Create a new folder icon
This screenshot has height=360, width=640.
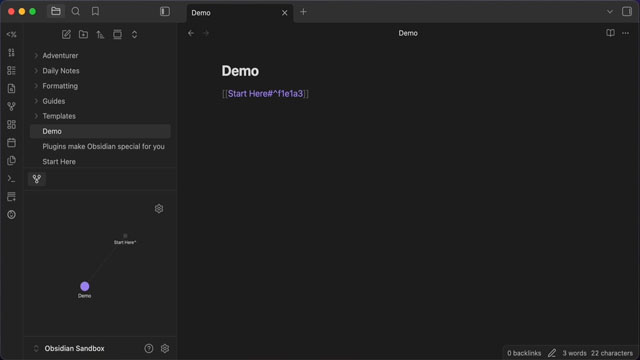(x=83, y=35)
